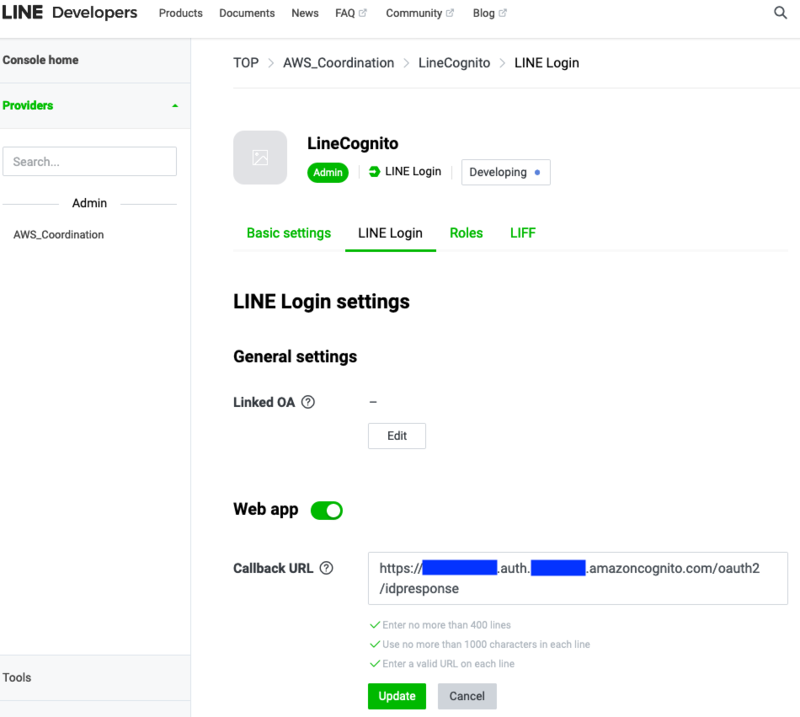This screenshot has height=717, width=800.
Task: Switch to the Basic settings tab
Action: click(289, 233)
